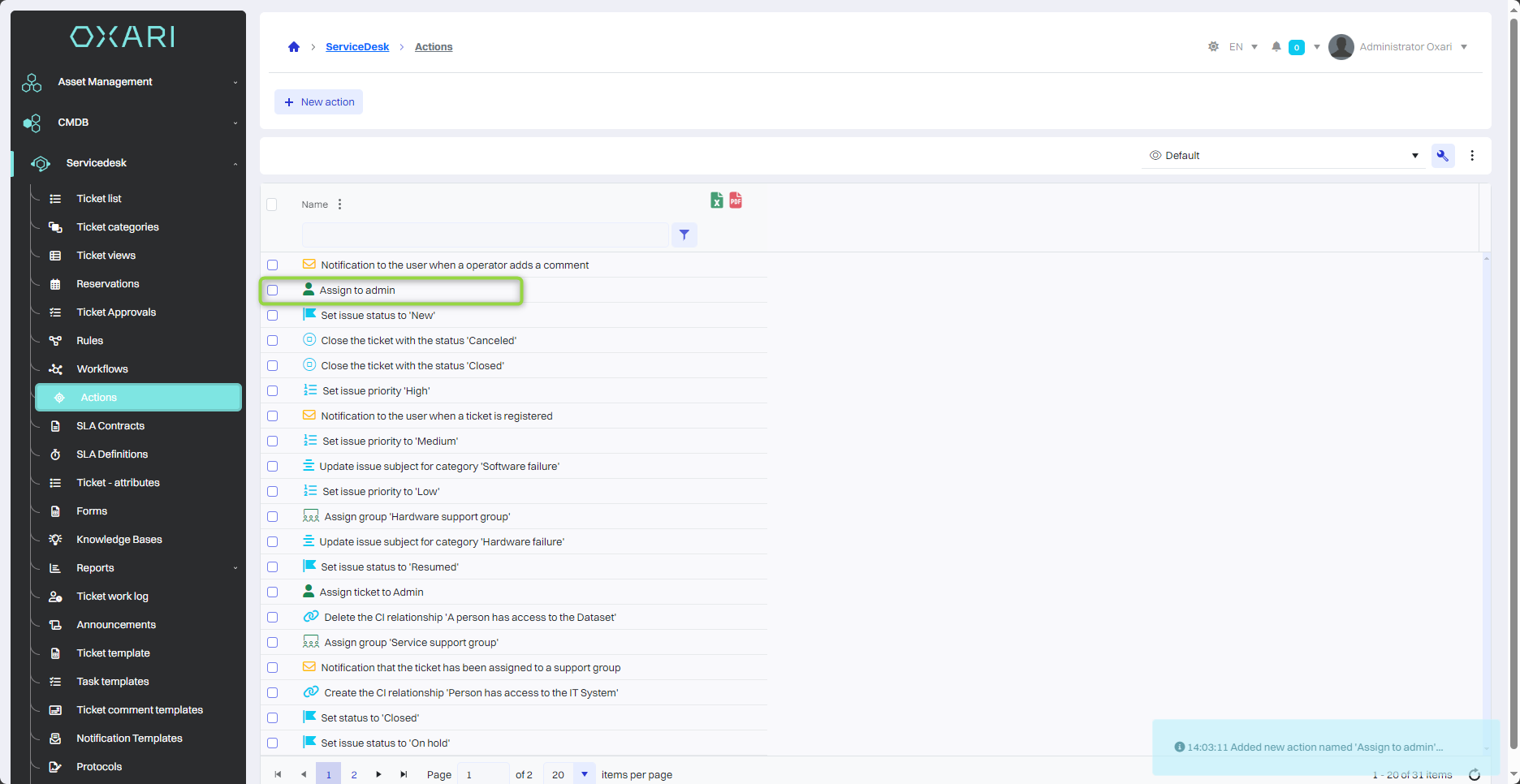Click the refresh icon in pagination bar
Image resolution: width=1520 pixels, height=784 pixels.
[x=1475, y=775]
